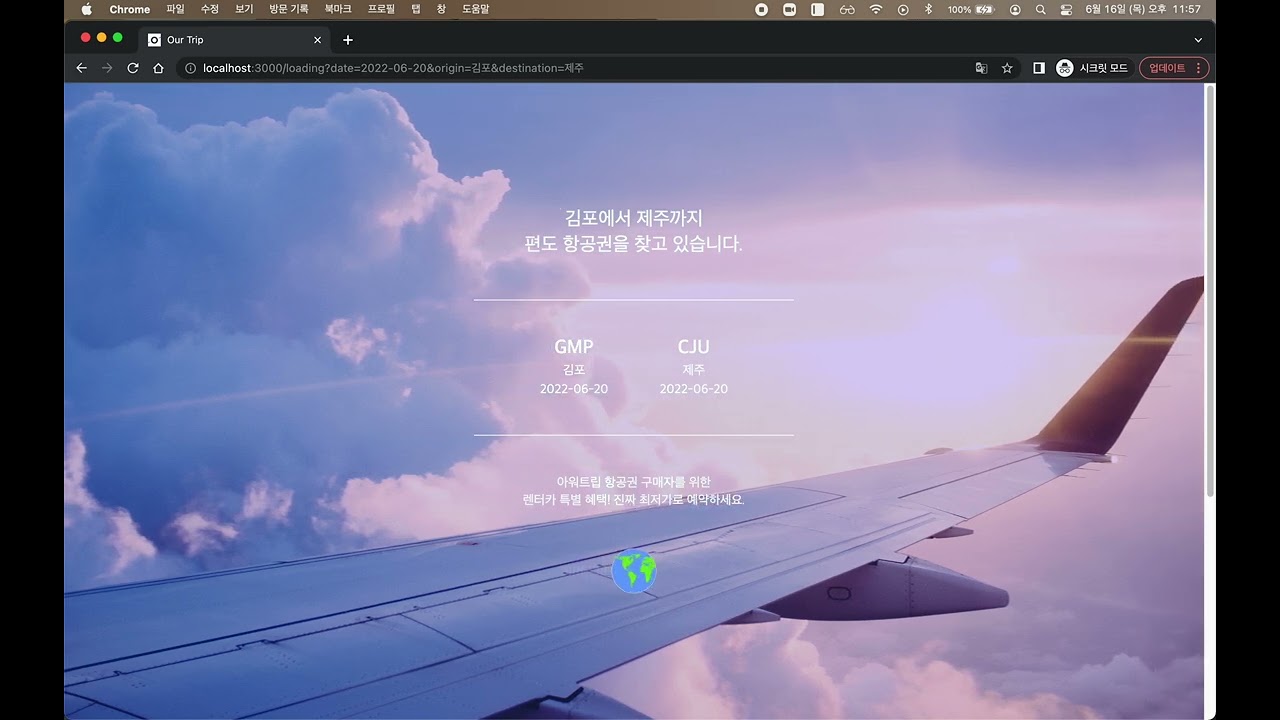The height and width of the screenshot is (720, 1280).
Task: Click the spinning globe loading icon
Action: [634, 572]
